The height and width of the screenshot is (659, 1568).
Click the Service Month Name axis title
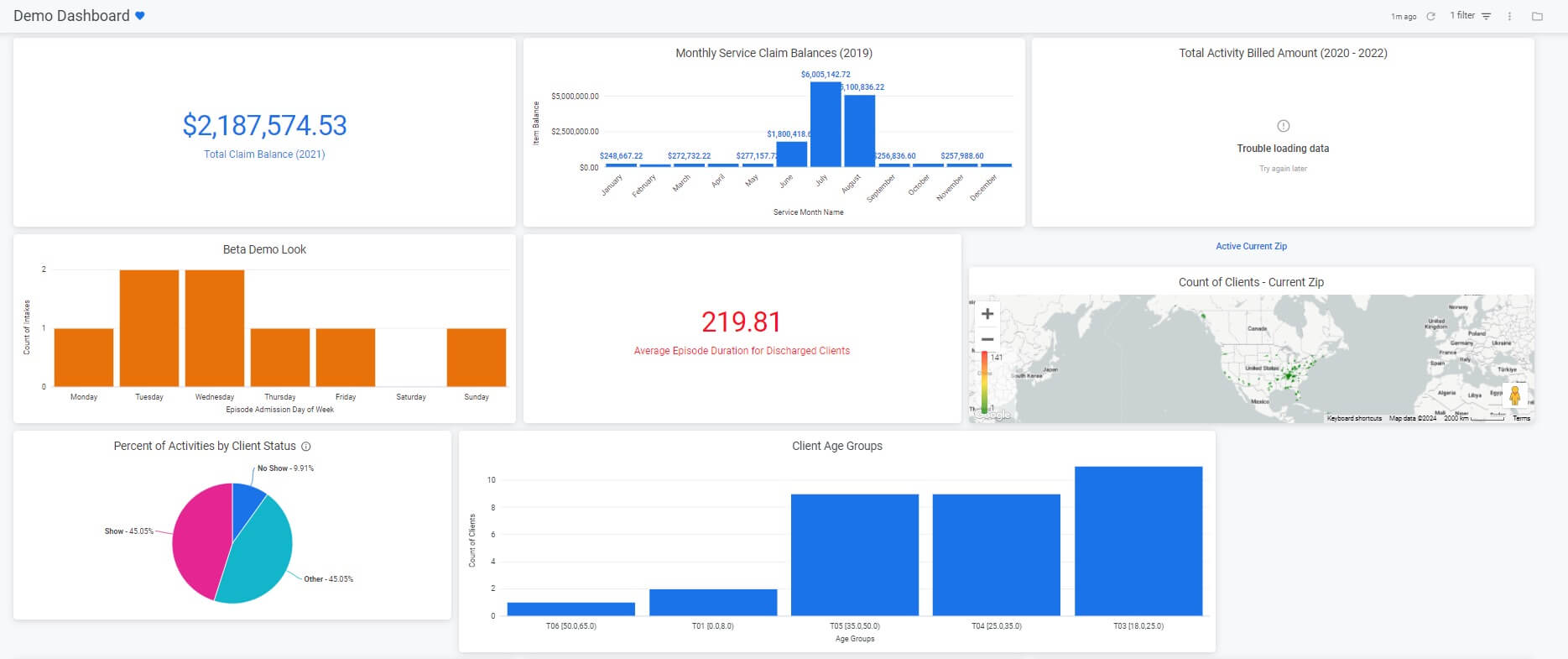pyautogui.click(x=808, y=212)
